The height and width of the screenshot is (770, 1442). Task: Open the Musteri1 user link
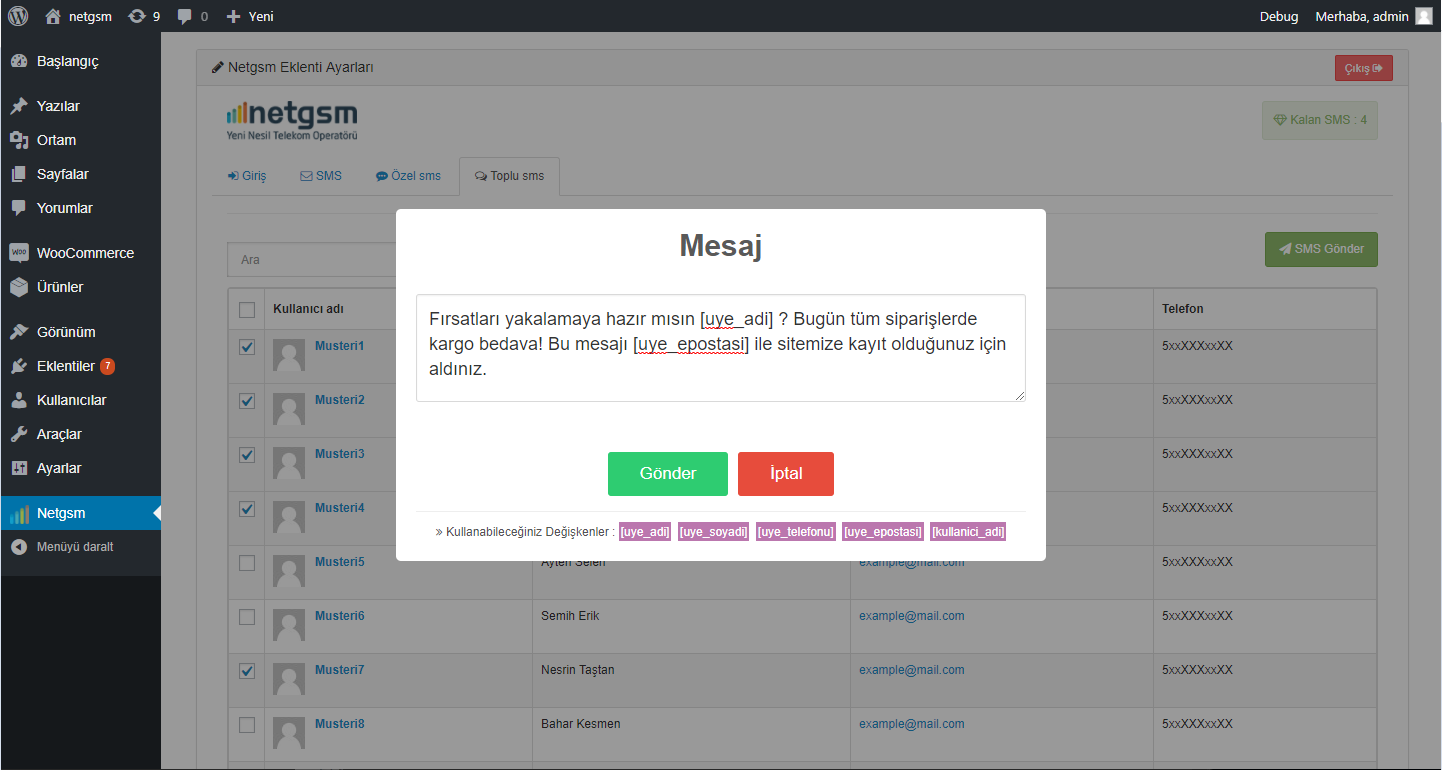(340, 346)
